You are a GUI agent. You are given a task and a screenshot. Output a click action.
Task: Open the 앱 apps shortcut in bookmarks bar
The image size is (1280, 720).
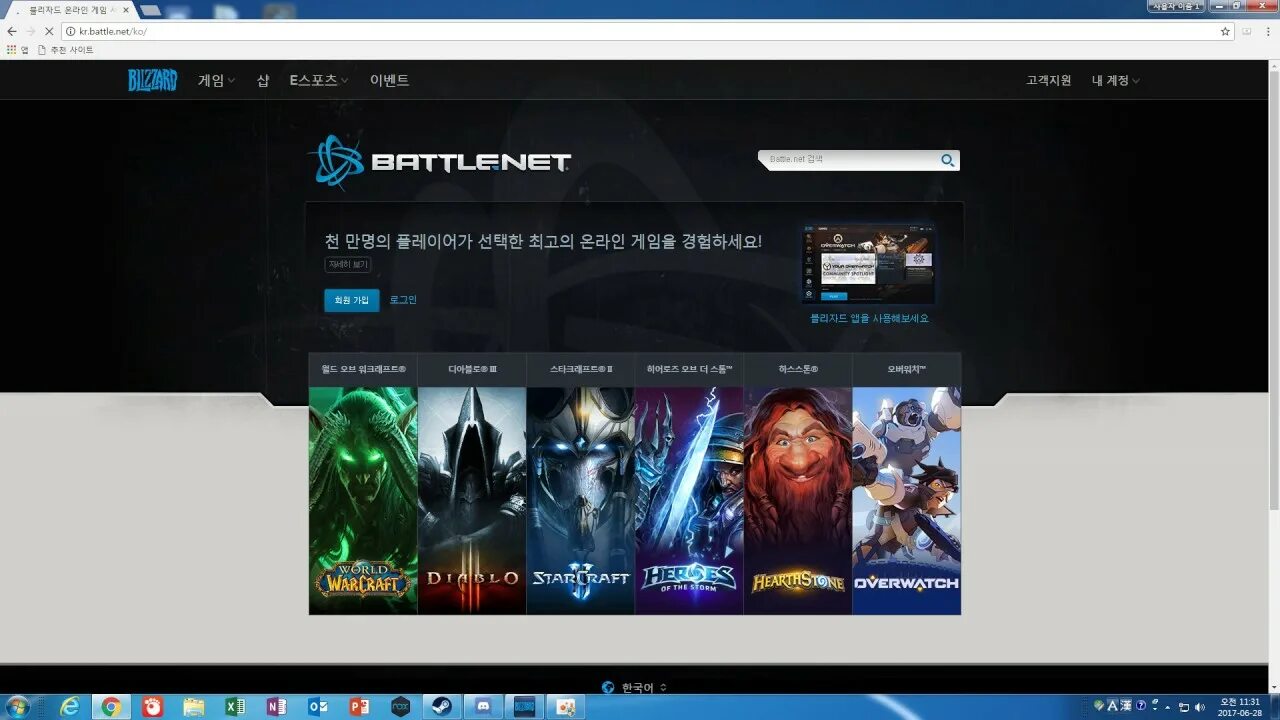17,50
